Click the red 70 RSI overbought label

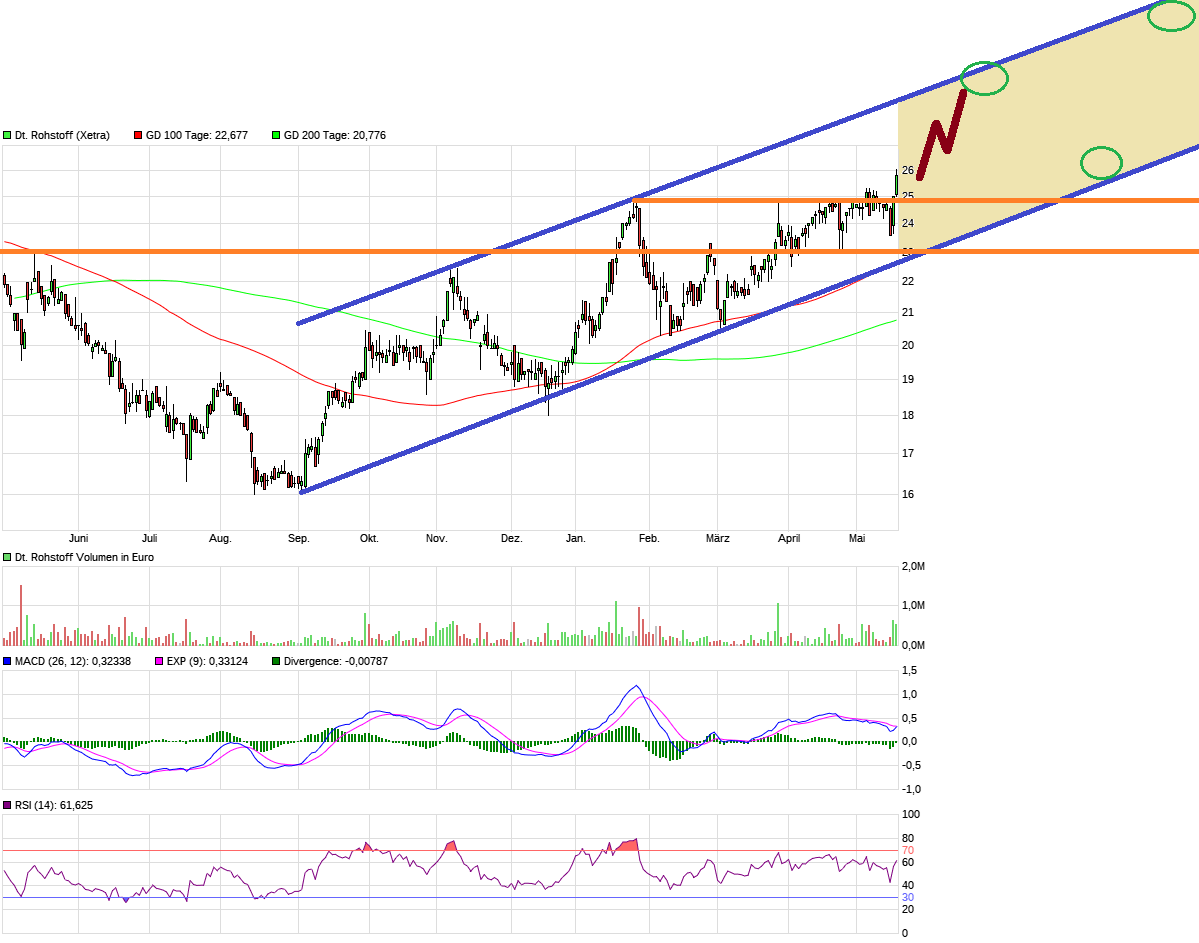click(x=908, y=850)
